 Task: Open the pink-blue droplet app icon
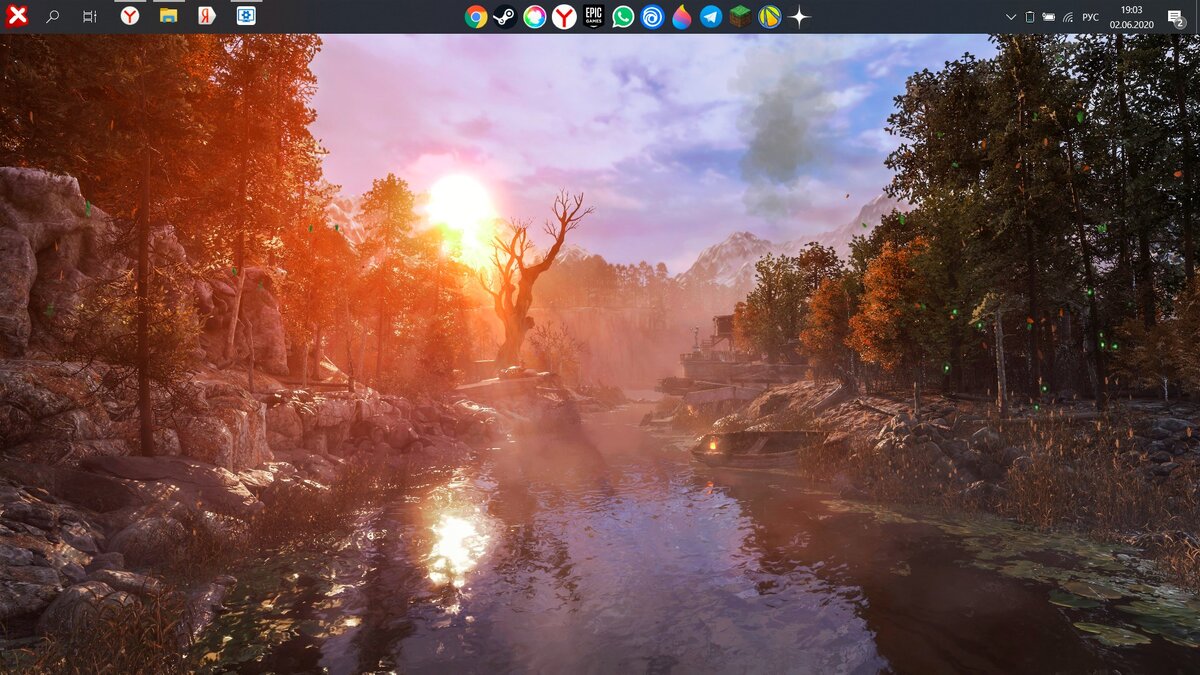click(682, 16)
